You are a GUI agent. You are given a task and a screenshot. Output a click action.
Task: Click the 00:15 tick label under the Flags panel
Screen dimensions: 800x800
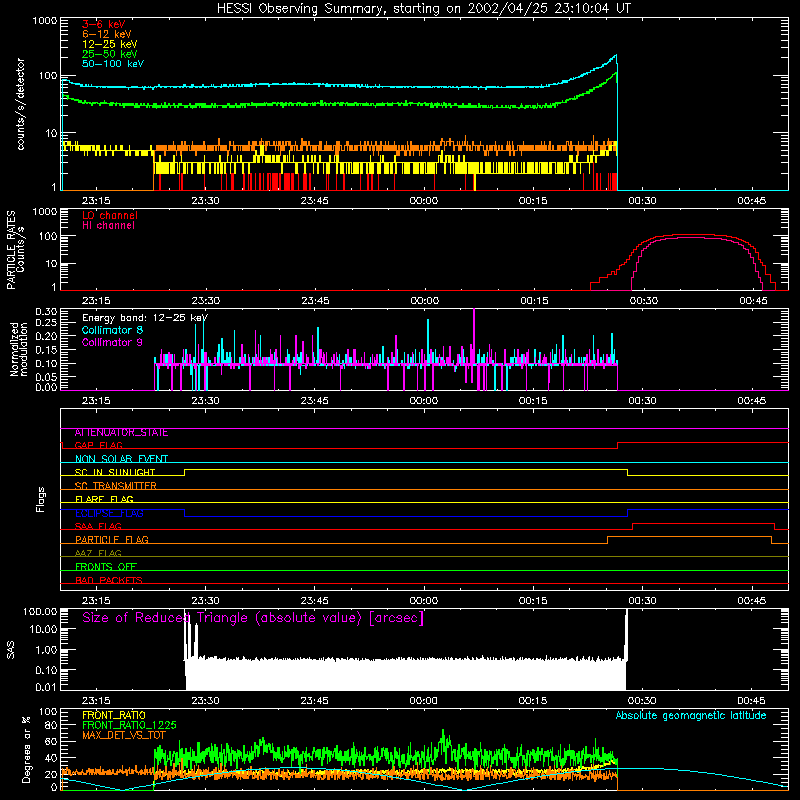pos(533,601)
